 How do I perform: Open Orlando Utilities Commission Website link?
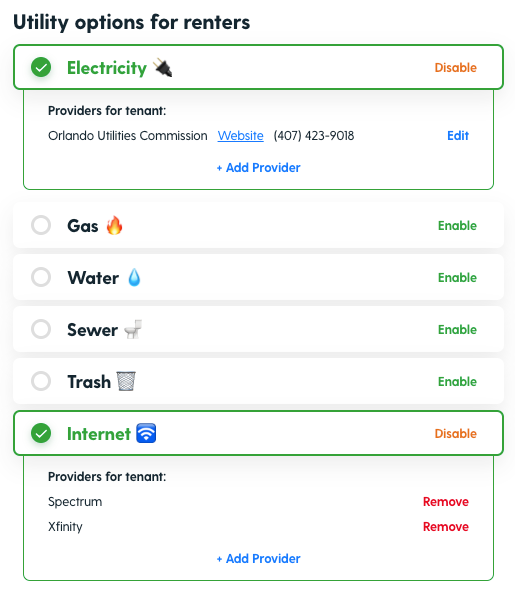[240, 136]
